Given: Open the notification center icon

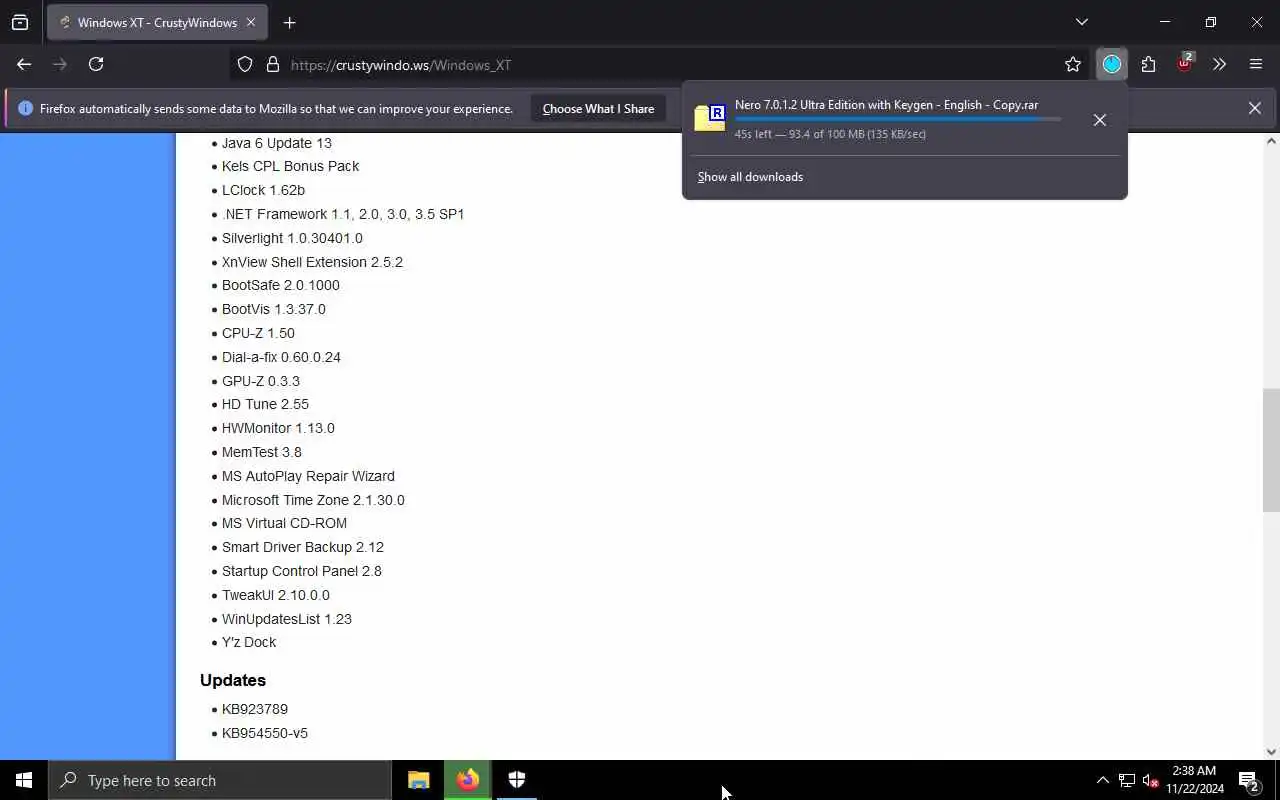Looking at the screenshot, I should tap(1248, 780).
